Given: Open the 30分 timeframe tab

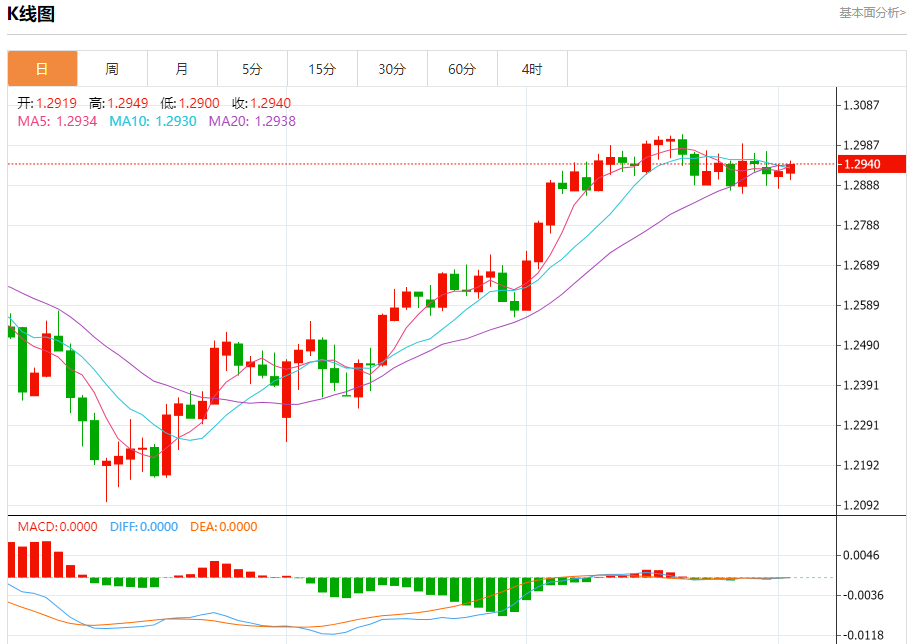Looking at the screenshot, I should click(392, 69).
